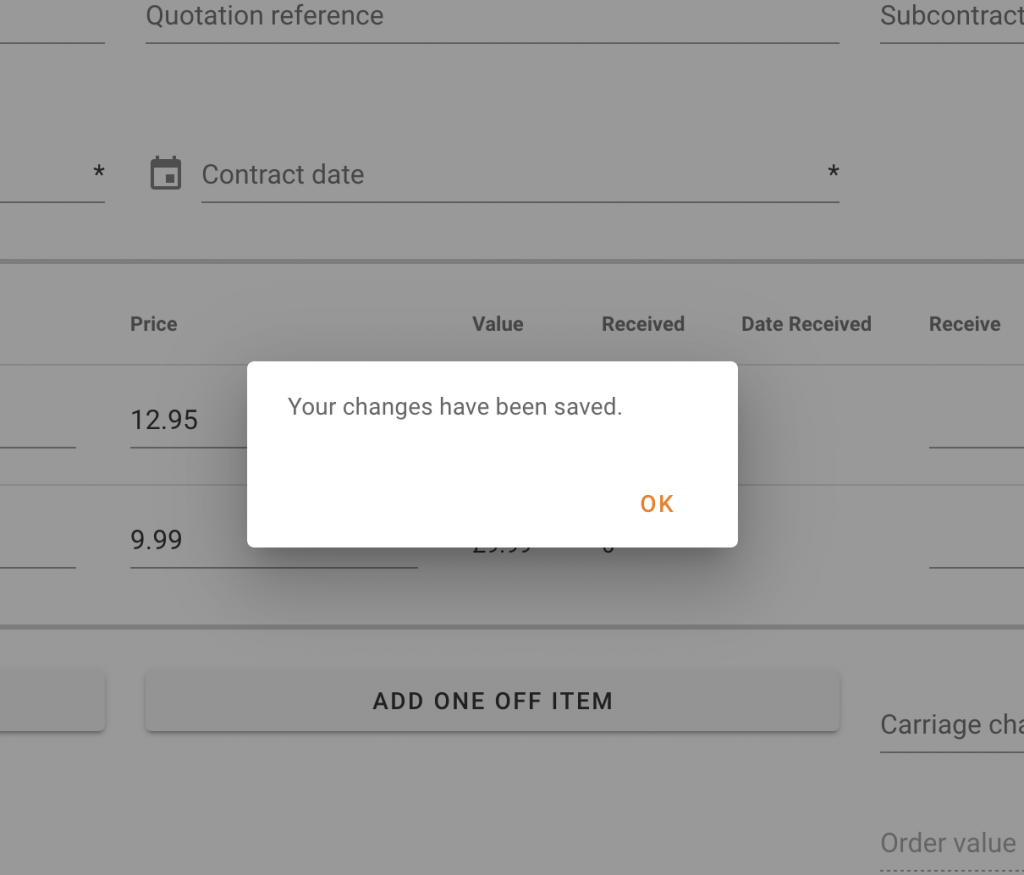Screen dimensions: 1024x875
Task: Click the Value column header
Action: (498, 324)
